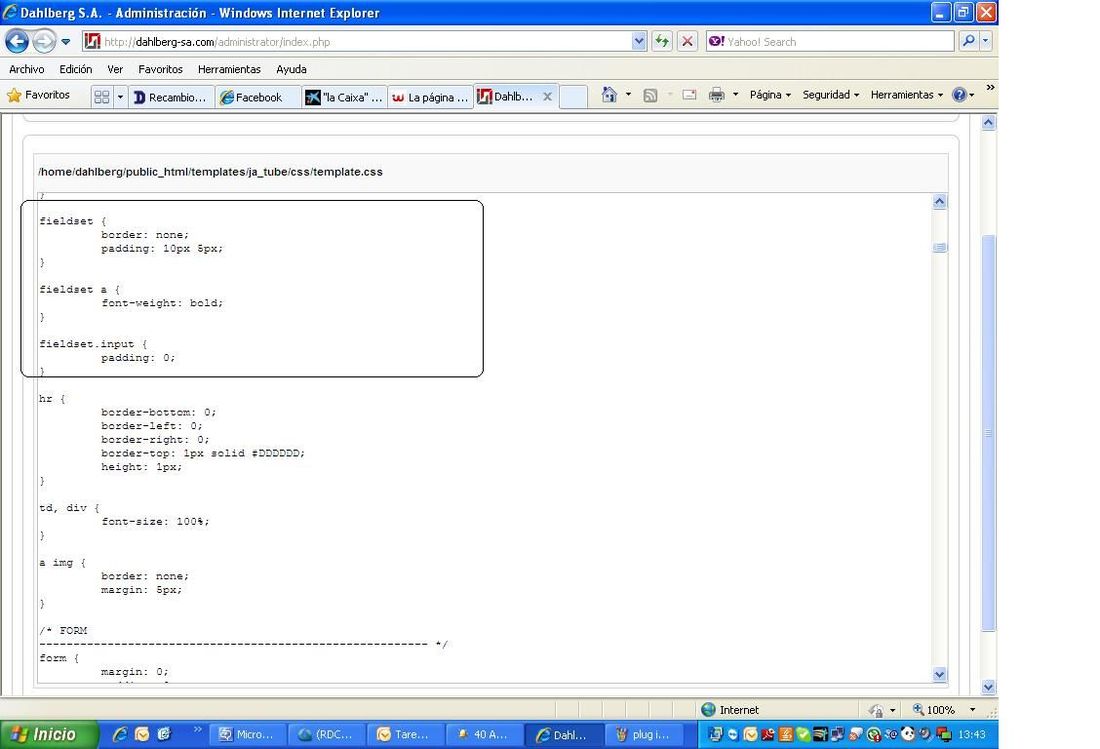This screenshot has width=1100, height=749.
Task: Open the Página command bar menu
Action: coord(770,95)
